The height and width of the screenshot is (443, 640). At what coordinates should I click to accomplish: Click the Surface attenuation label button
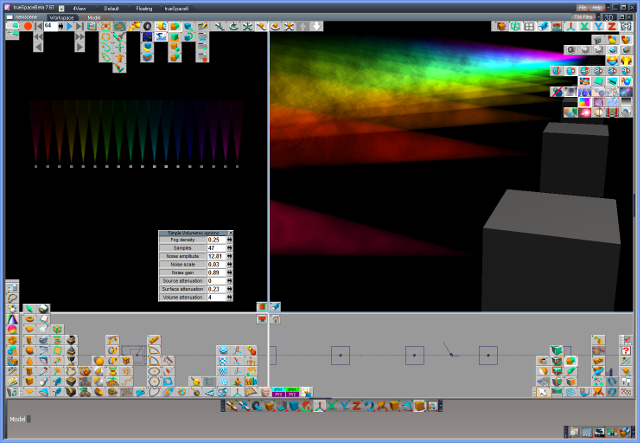pyautogui.click(x=182, y=289)
